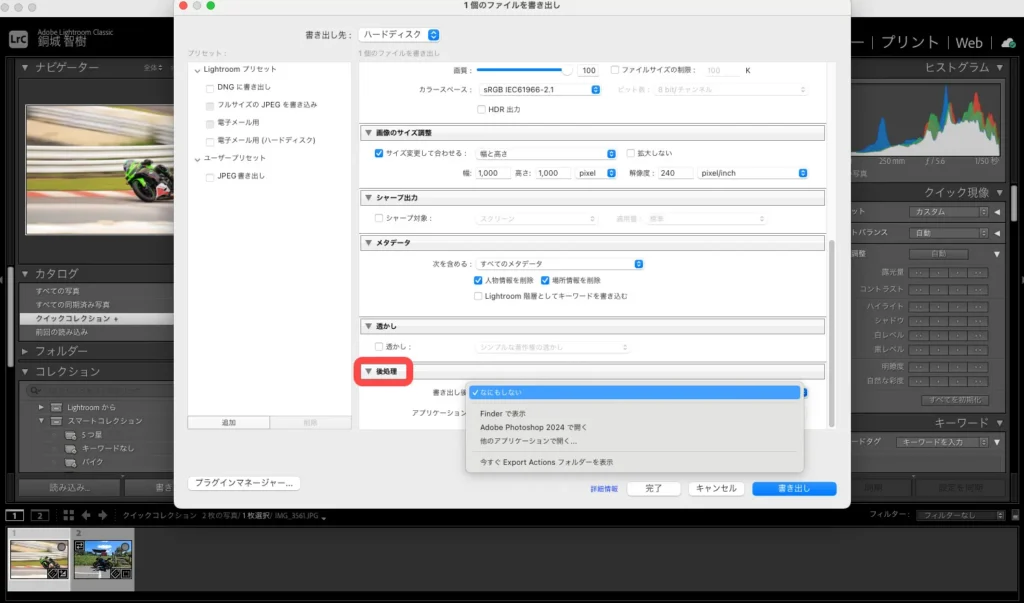
Task: Click the filmstrip back arrow icon
Action: pyautogui.click(x=85, y=515)
